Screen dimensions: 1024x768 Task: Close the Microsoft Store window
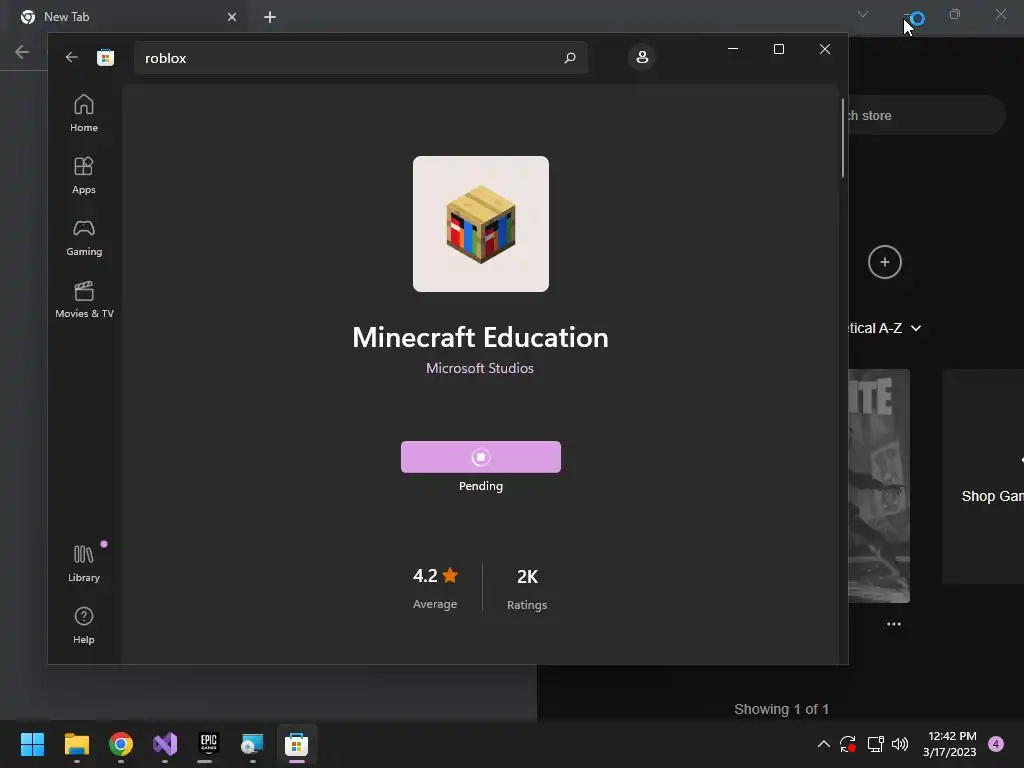click(x=825, y=49)
